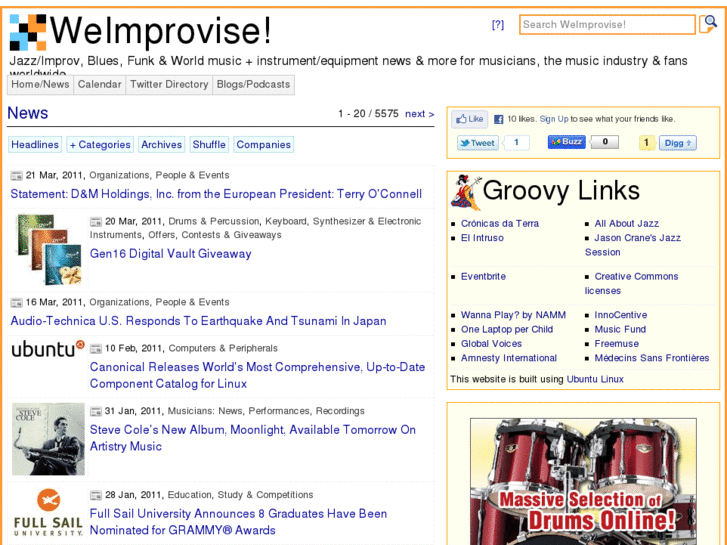
Task: Click news icon beside 20 Mar, 2011
Action: click(96, 222)
